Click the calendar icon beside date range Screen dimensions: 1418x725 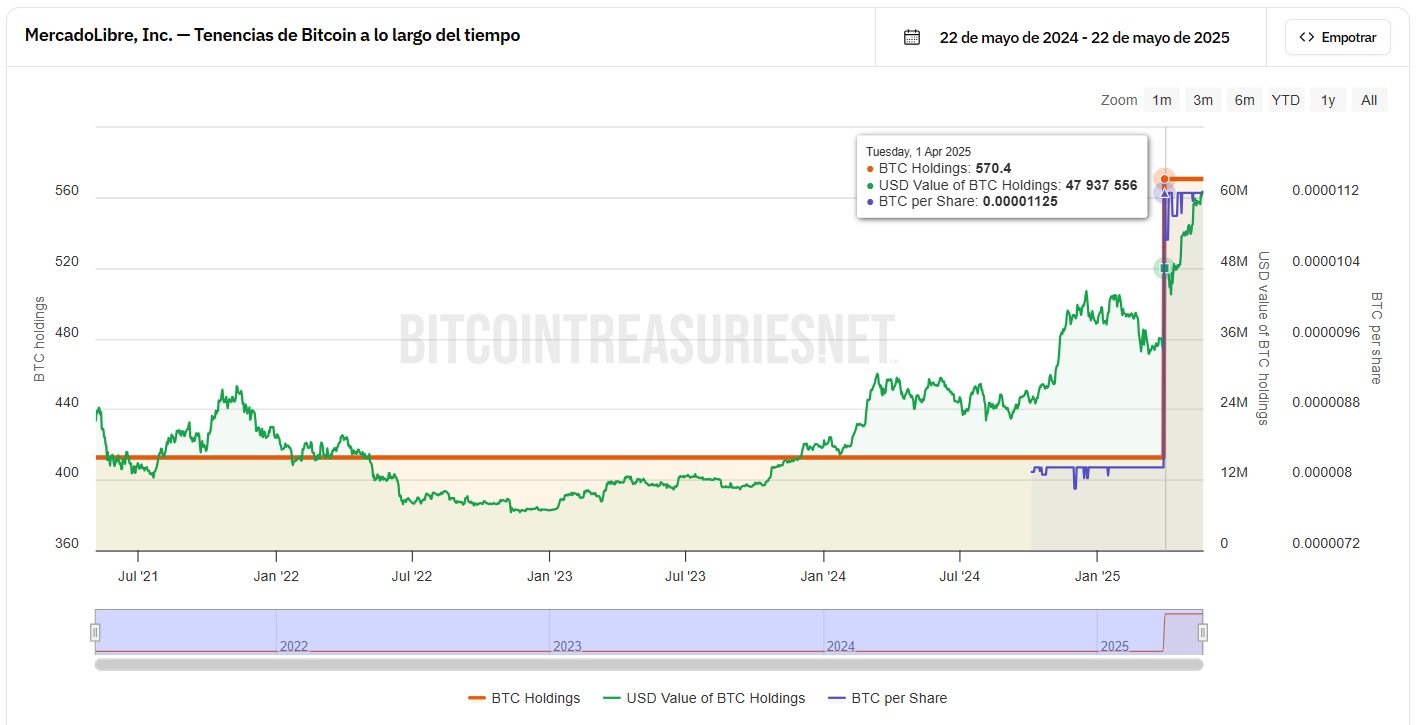(x=911, y=37)
